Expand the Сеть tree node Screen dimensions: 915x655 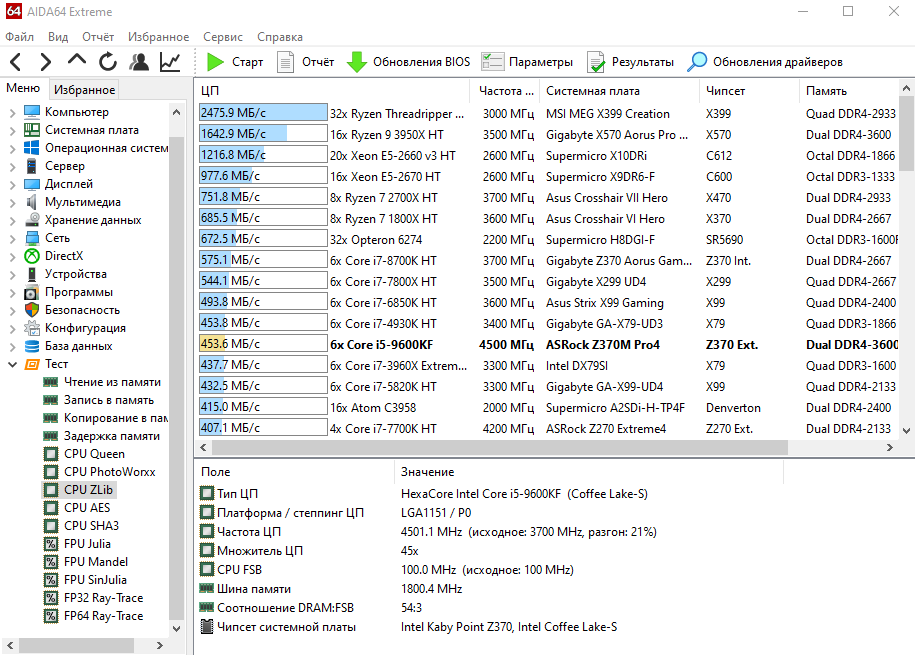[12, 238]
